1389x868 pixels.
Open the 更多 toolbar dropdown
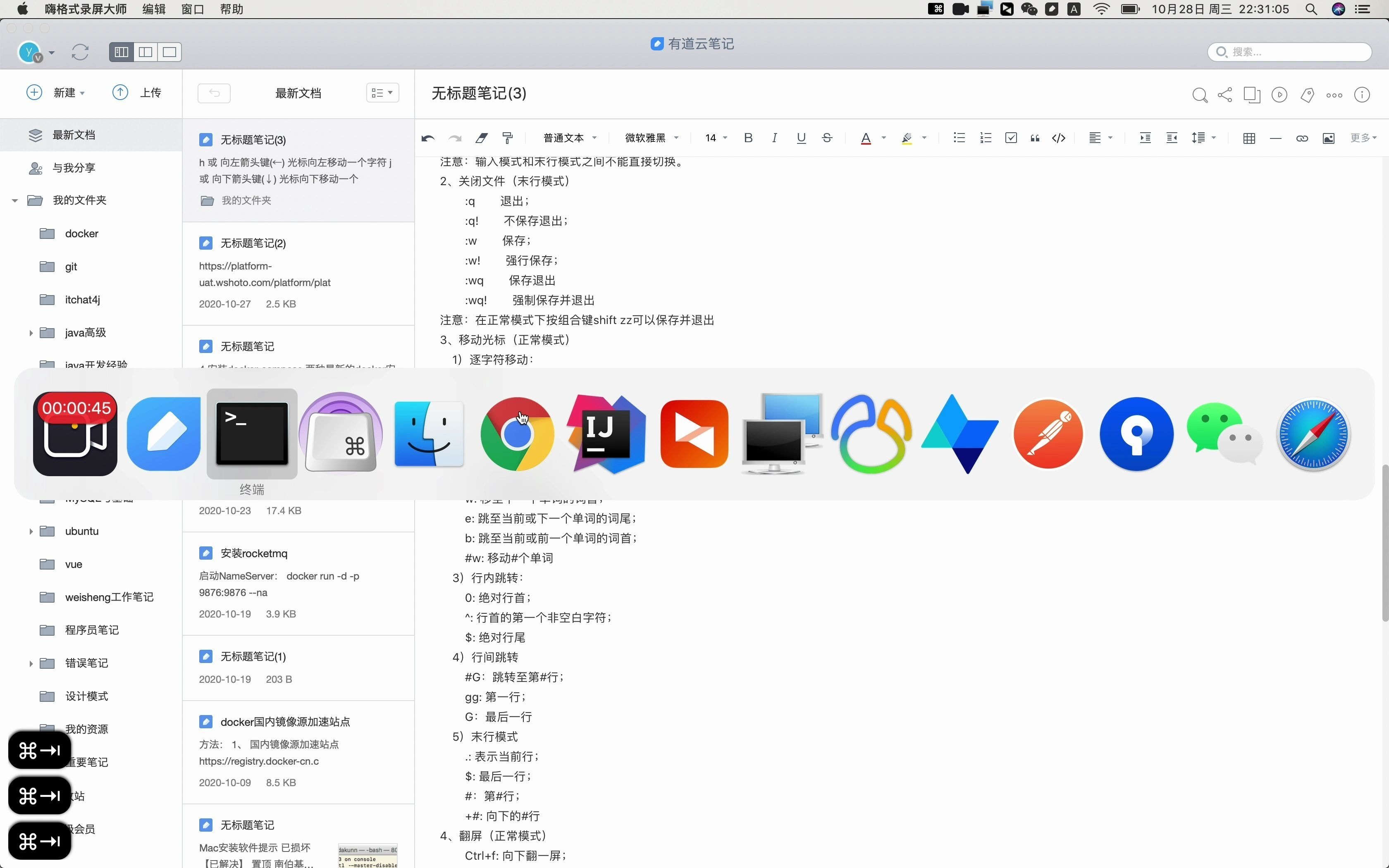(1363, 138)
